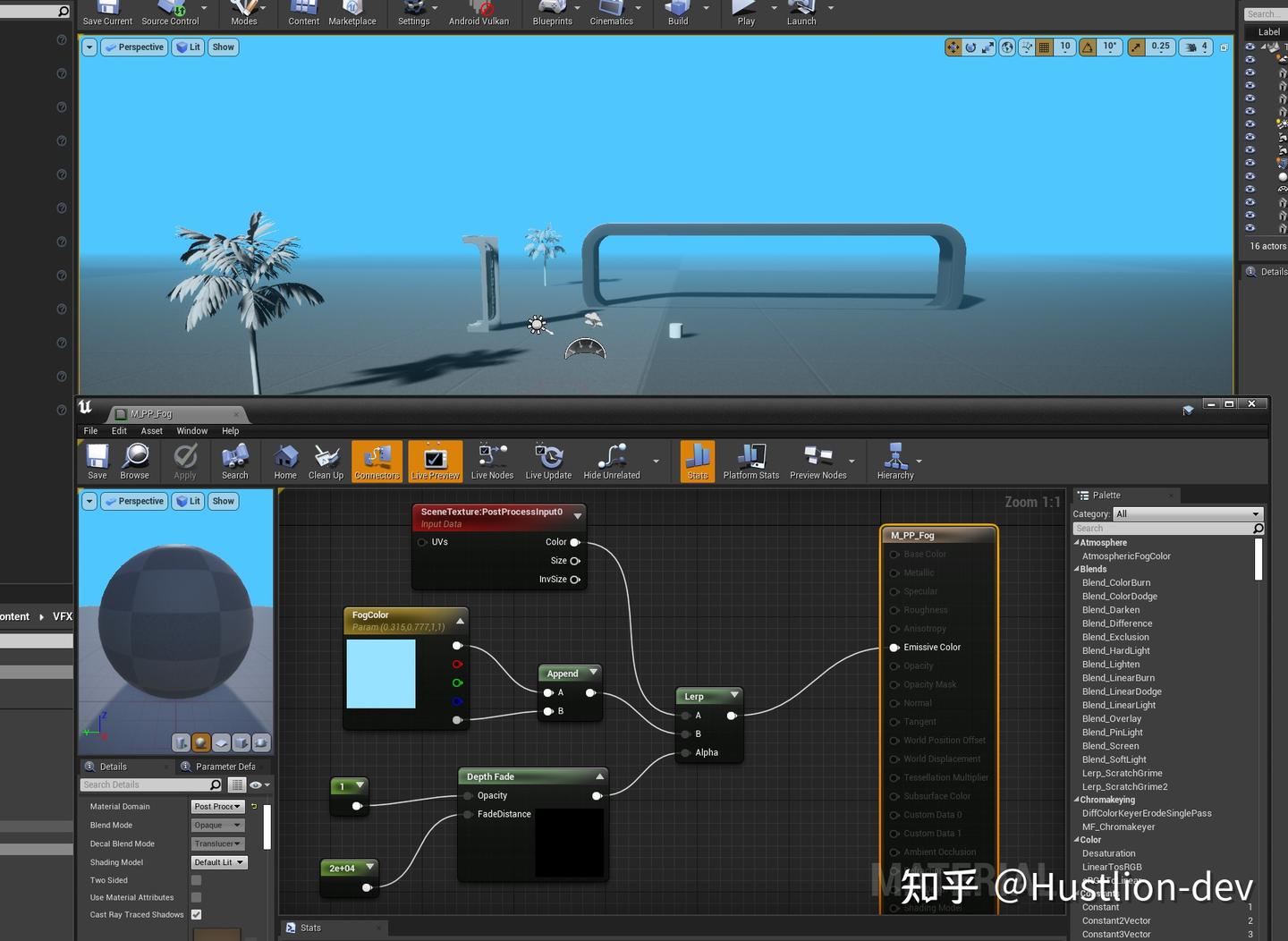Uncheck Cast Ray Traced Shadows

pyautogui.click(x=196, y=914)
